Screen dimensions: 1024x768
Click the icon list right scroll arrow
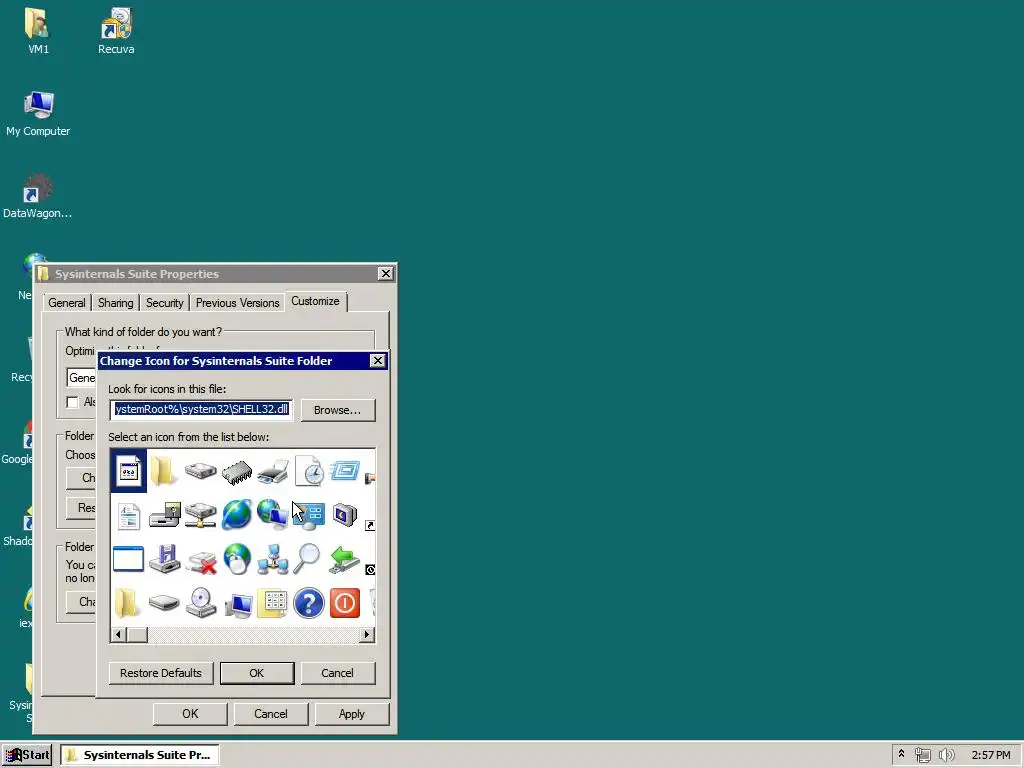click(367, 634)
